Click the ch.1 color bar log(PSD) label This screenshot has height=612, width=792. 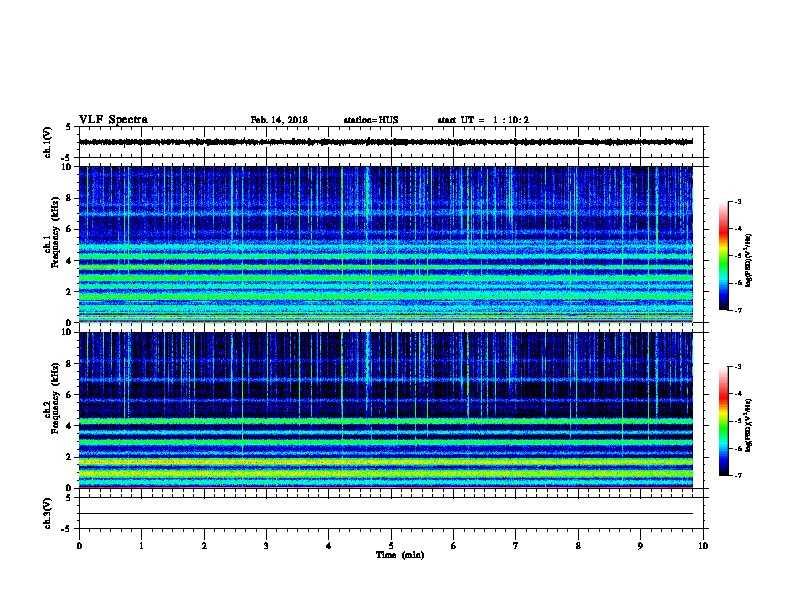click(x=749, y=260)
